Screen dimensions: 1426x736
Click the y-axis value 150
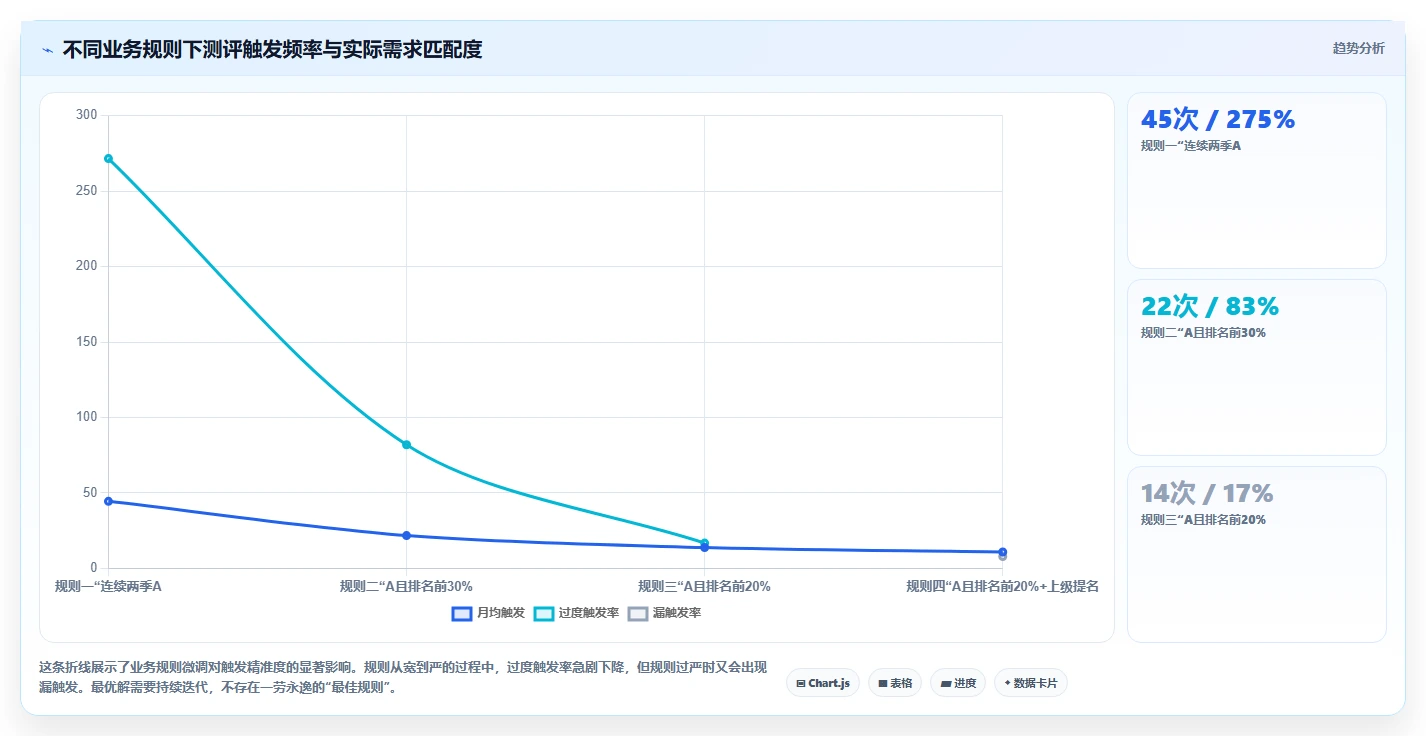click(87, 342)
